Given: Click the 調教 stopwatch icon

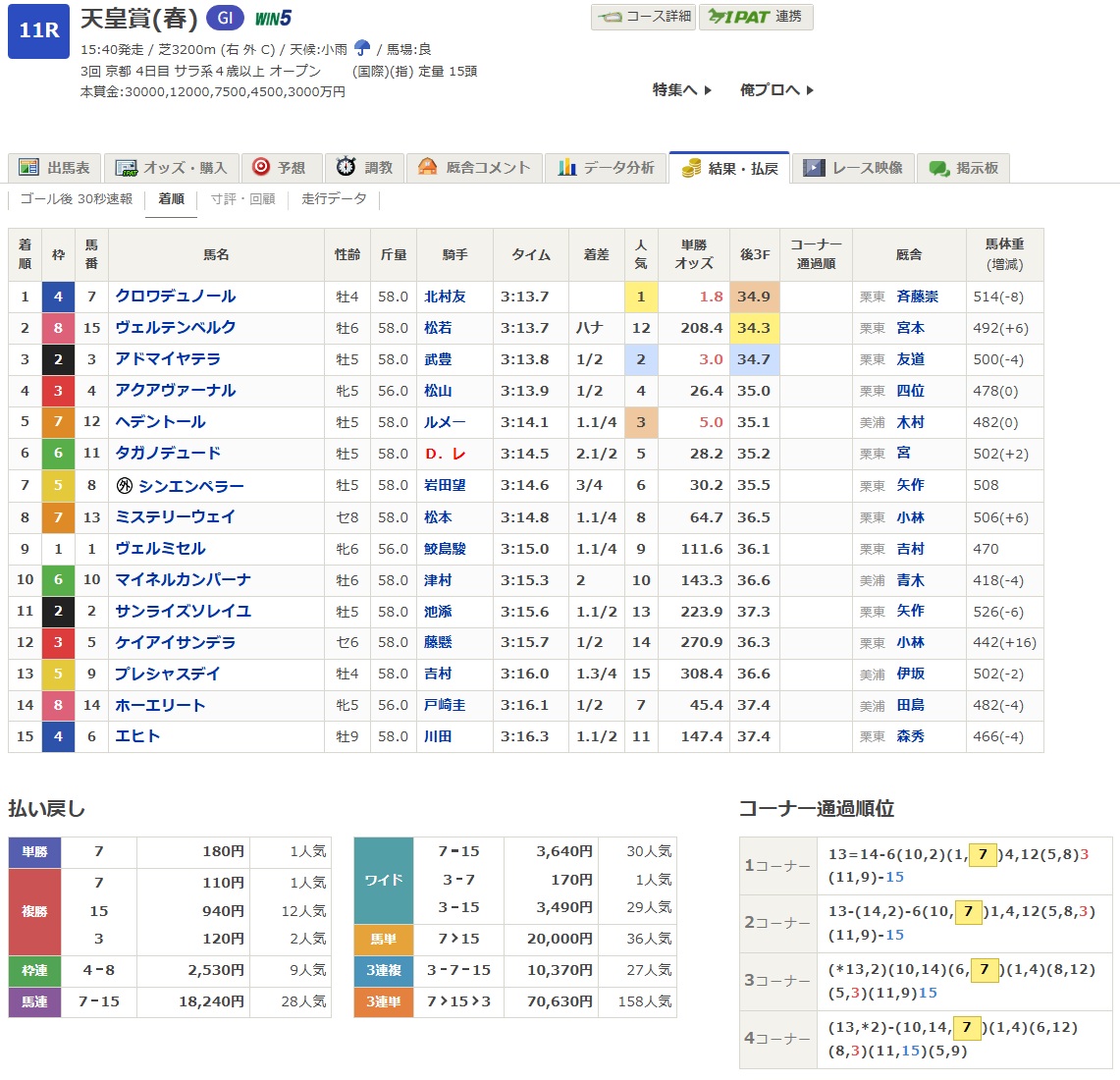Looking at the screenshot, I should coord(346,167).
